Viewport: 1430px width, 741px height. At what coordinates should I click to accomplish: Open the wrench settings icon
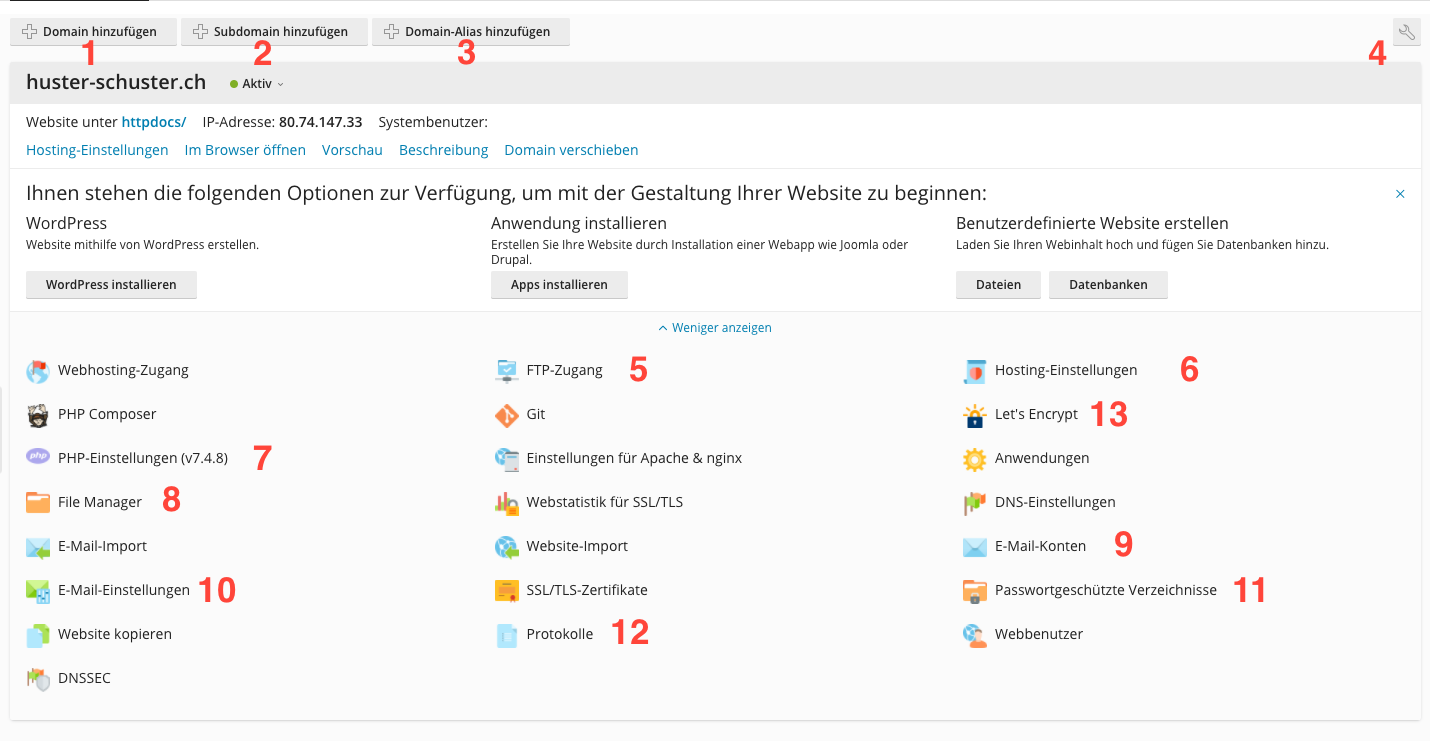1406,32
